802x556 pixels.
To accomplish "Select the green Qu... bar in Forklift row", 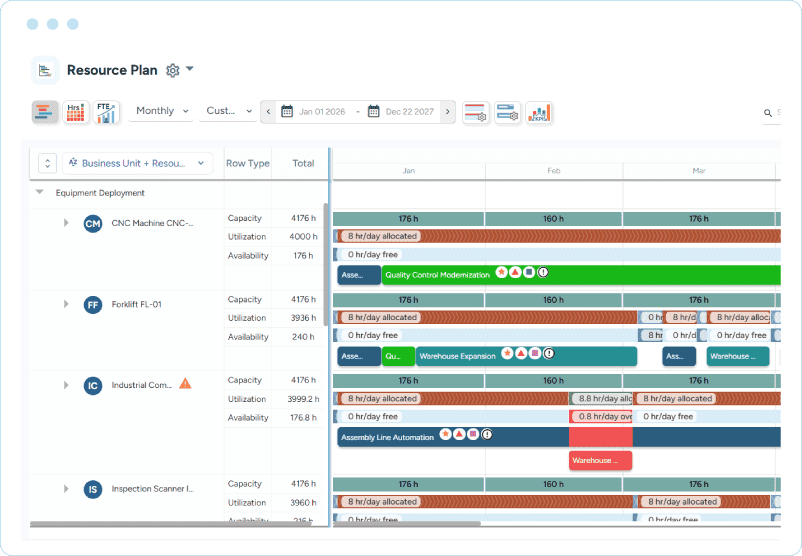I will coord(398,356).
